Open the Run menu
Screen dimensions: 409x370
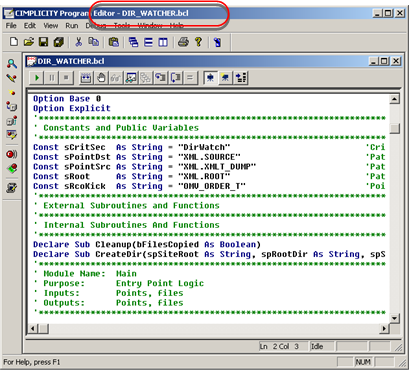(72, 26)
